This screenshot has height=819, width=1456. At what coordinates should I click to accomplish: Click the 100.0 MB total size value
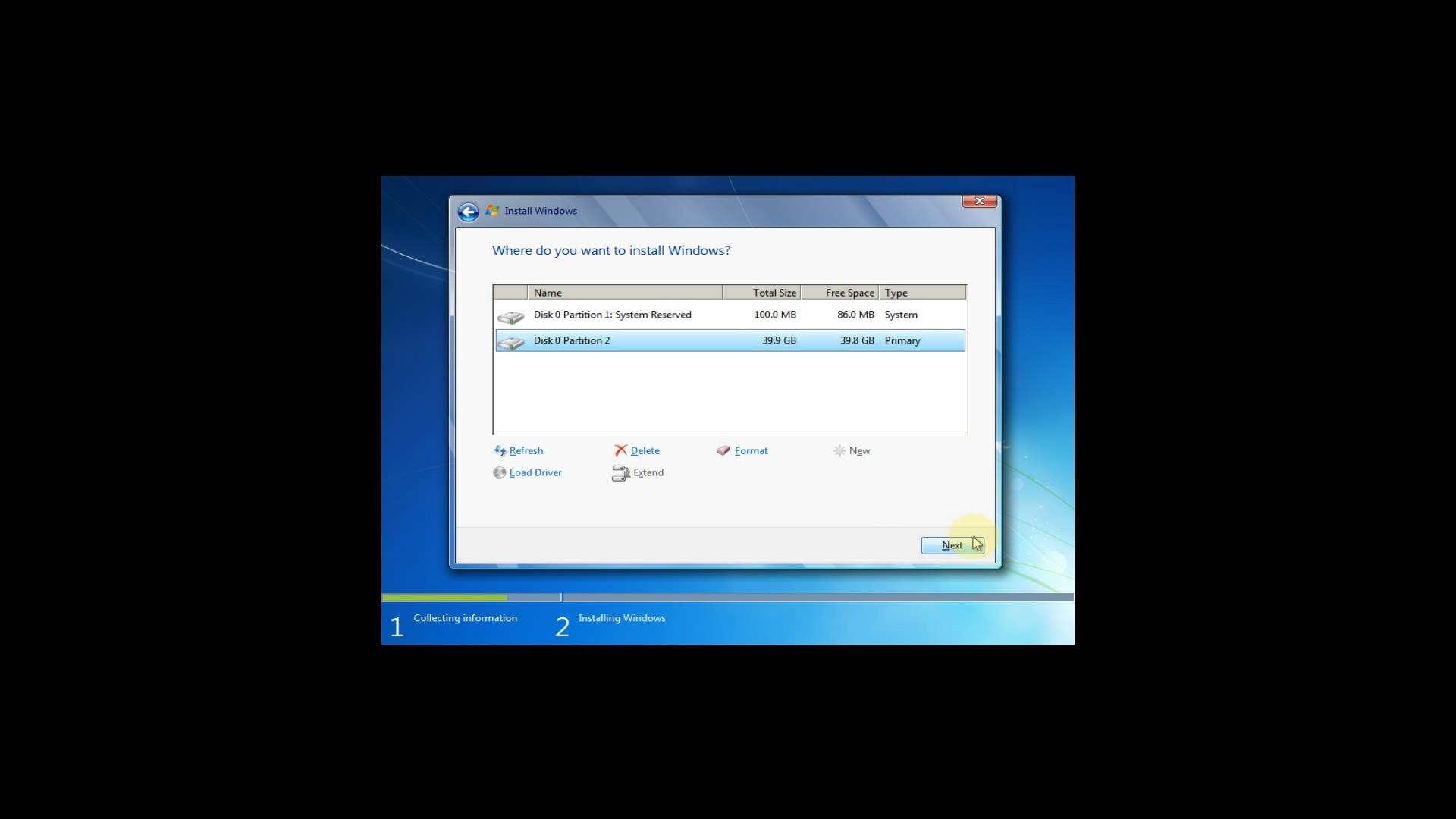tap(775, 315)
